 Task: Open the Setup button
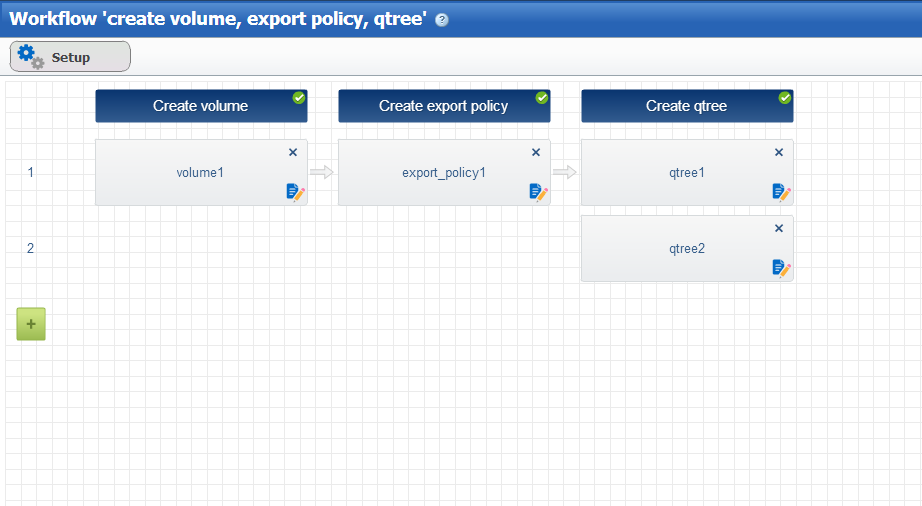click(70, 57)
